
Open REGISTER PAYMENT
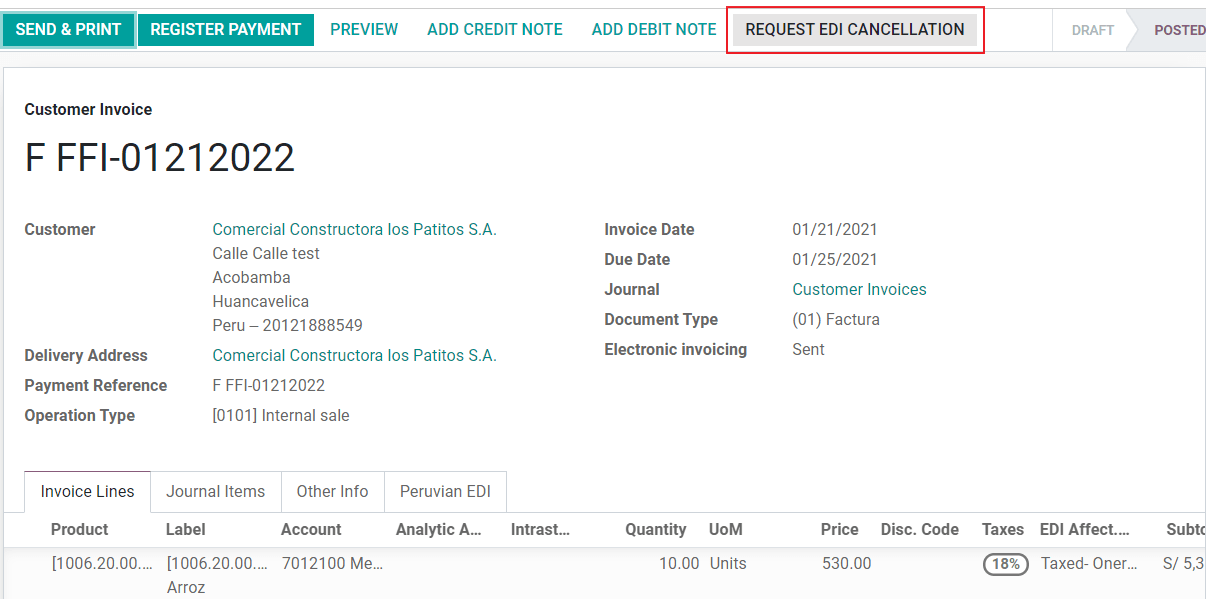(225, 29)
